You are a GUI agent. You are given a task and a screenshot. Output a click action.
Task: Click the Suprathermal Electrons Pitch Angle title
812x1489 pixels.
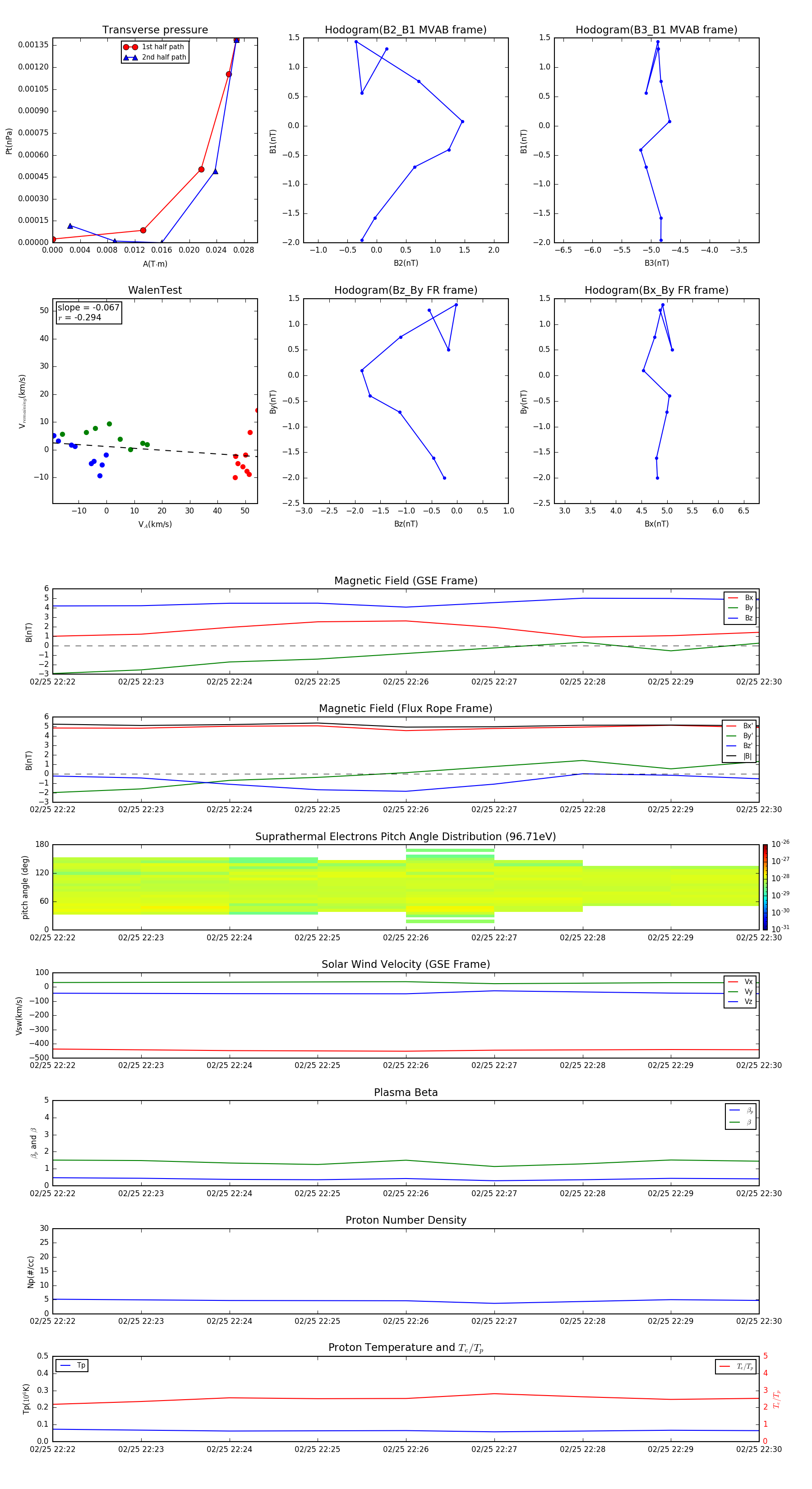tap(406, 837)
